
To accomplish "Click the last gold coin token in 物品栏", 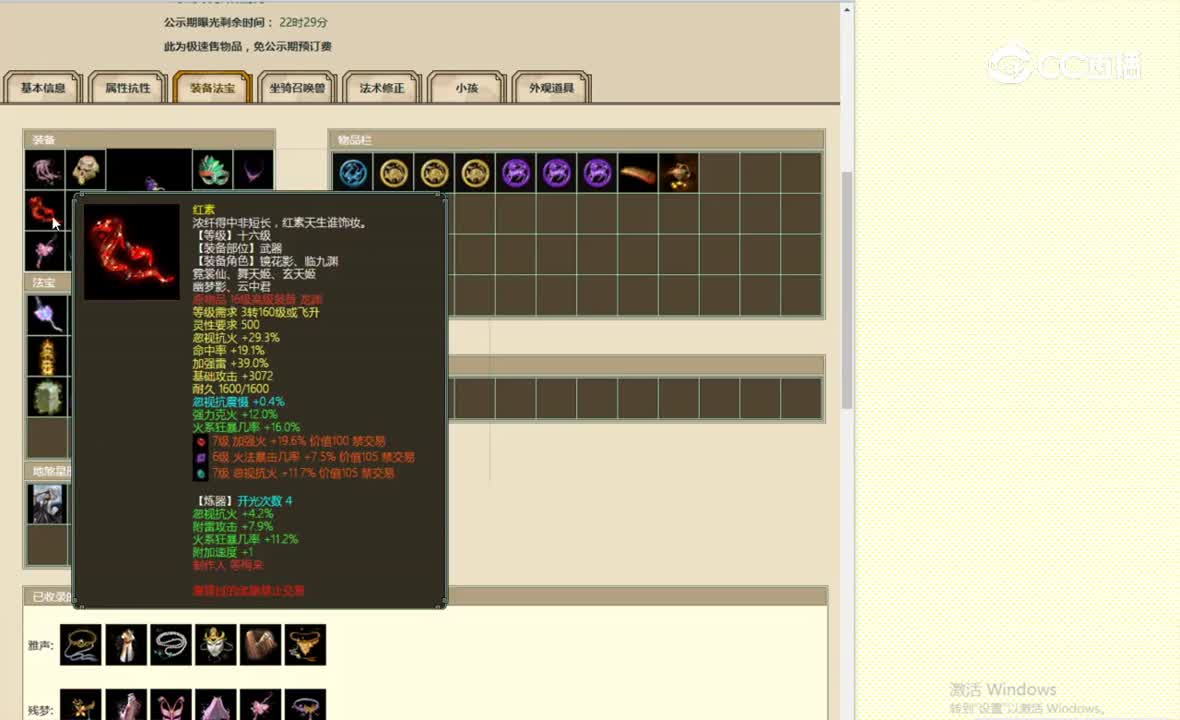I will (475, 173).
